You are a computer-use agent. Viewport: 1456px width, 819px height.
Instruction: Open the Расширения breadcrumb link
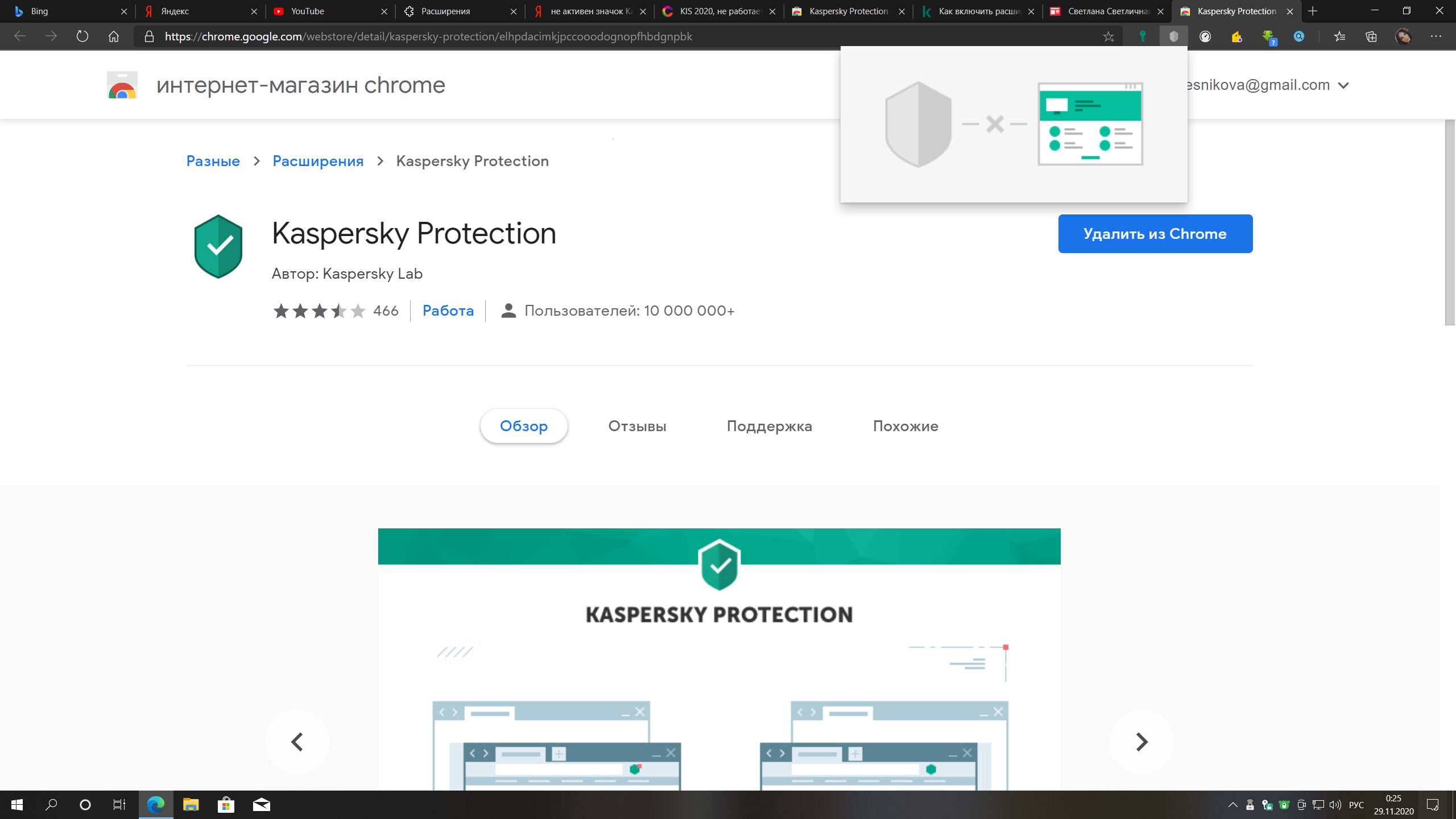tap(318, 161)
